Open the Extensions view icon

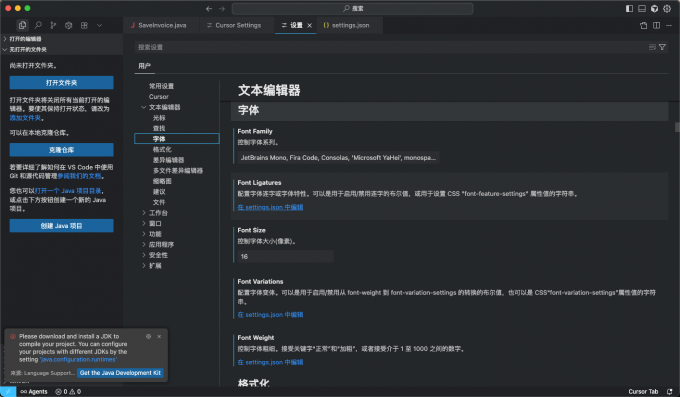tap(84, 25)
